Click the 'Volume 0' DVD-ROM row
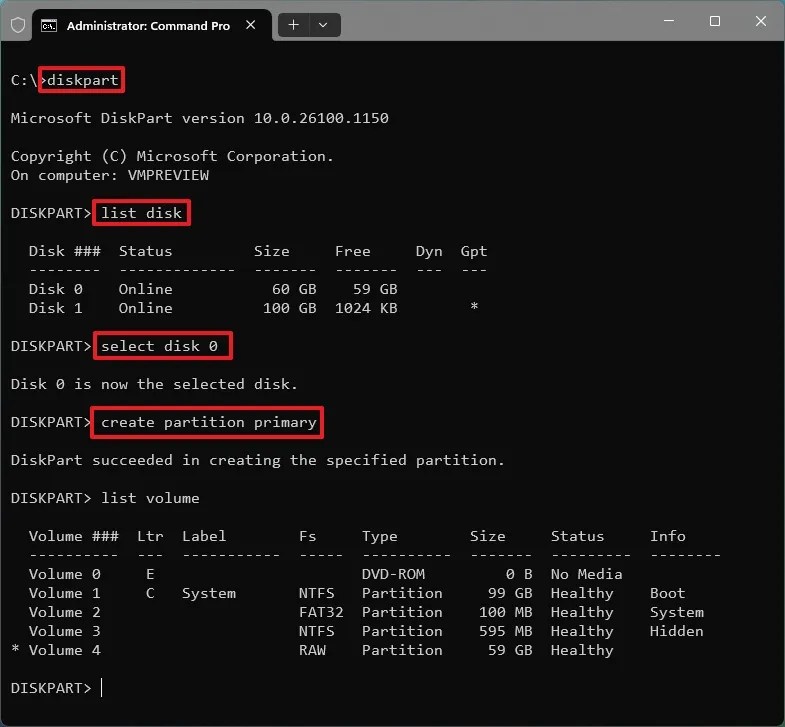This screenshot has height=727, width=785. click(x=325, y=574)
